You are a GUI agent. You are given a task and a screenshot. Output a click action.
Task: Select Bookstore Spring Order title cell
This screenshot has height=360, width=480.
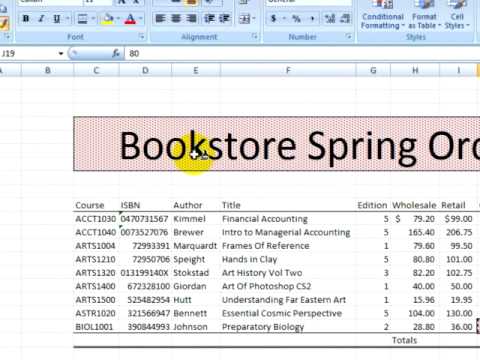[277, 144]
